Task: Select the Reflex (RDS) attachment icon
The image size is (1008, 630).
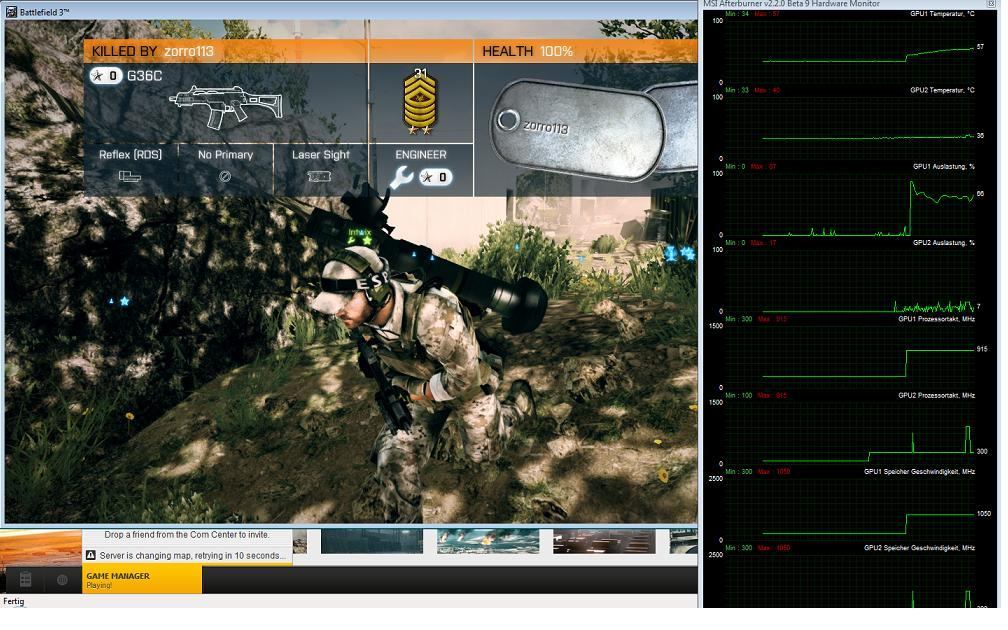Action: [x=129, y=176]
